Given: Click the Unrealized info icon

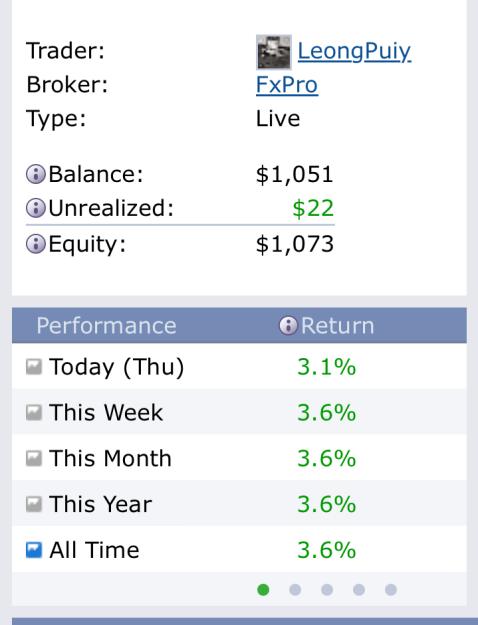Looking at the screenshot, I should [35, 208].
